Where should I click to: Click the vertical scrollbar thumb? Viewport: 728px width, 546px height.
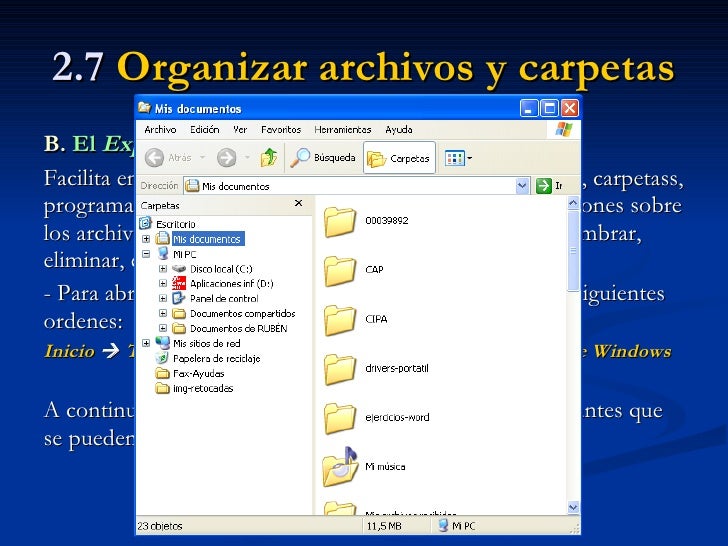tap(573, 251)
